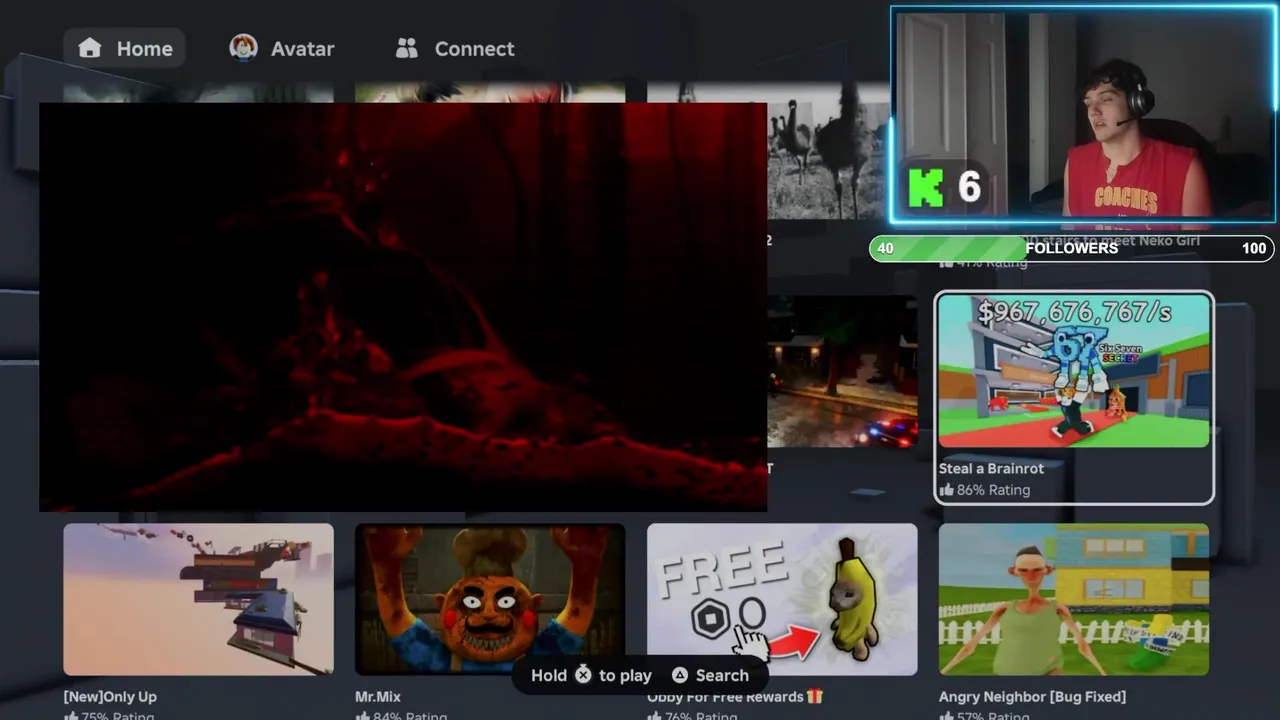The height and width of the screenshot is (720, 1280).
Task: Click the thumbs-up icon beside 86% Rating
Action: pos(946,490)
